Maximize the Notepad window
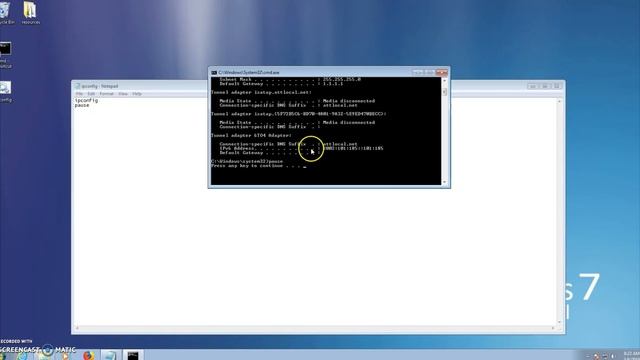Screen dimensions: 640x360 [544, 86]
